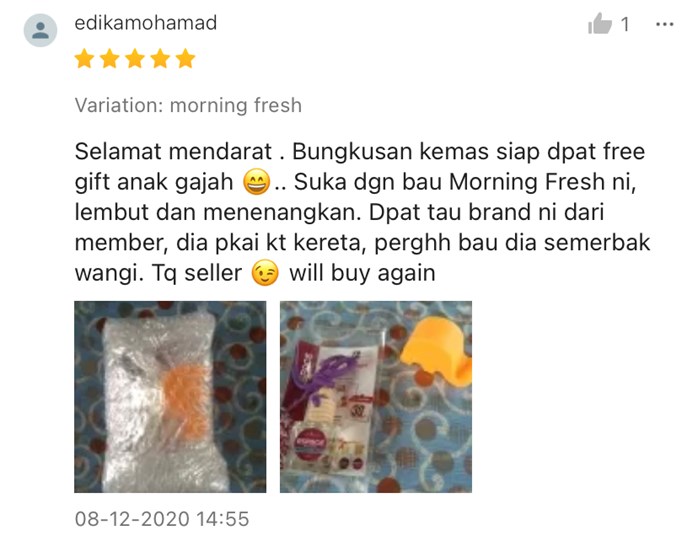Viewport: 698px width, 536px height.
Task: Open edikamohamad's profile via username
Action: [146, 23]
